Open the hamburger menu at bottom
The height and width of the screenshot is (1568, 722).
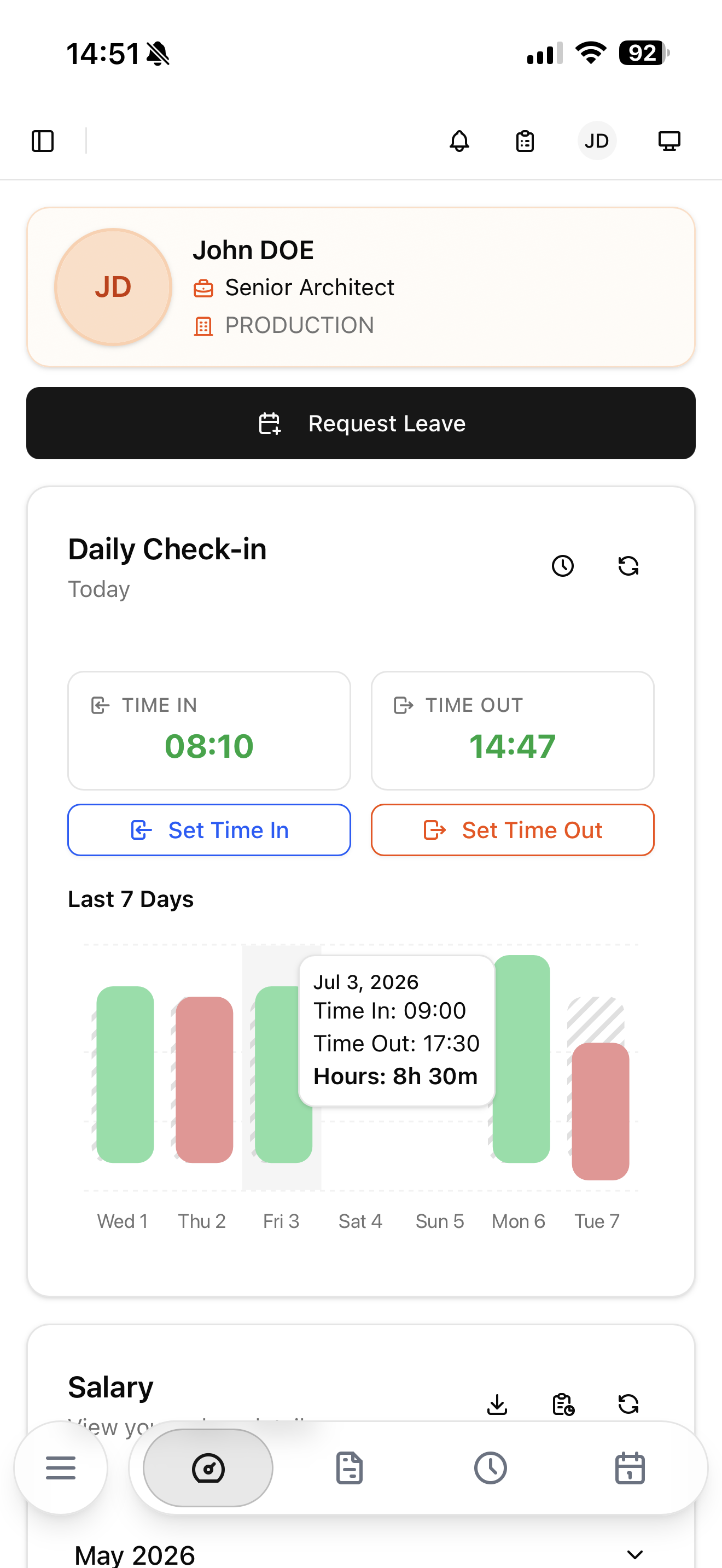tap(61, 1467)
